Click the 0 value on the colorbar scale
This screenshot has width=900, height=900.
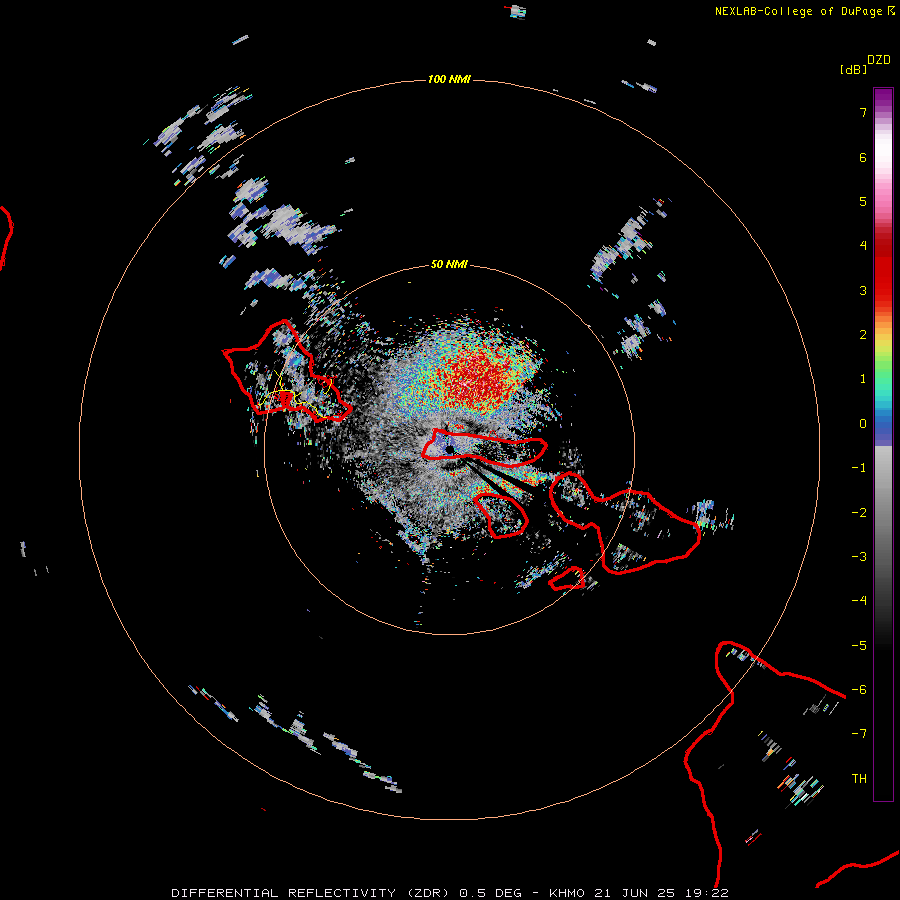point(863,424)
